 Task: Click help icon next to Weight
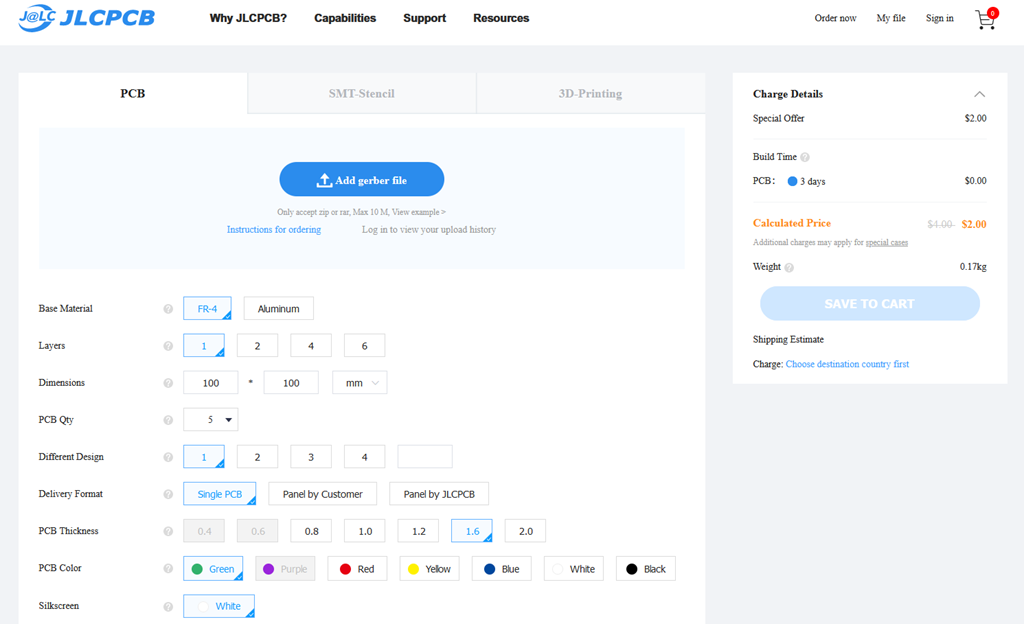coord(789,267)
